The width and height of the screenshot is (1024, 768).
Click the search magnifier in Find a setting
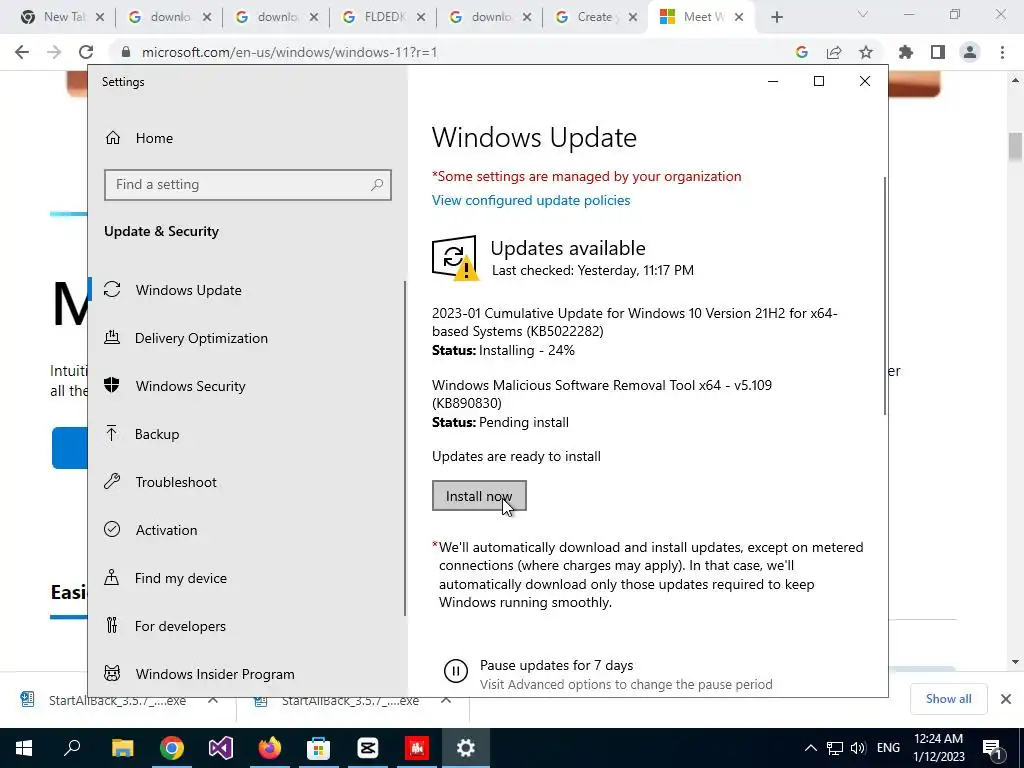[377, 185]
